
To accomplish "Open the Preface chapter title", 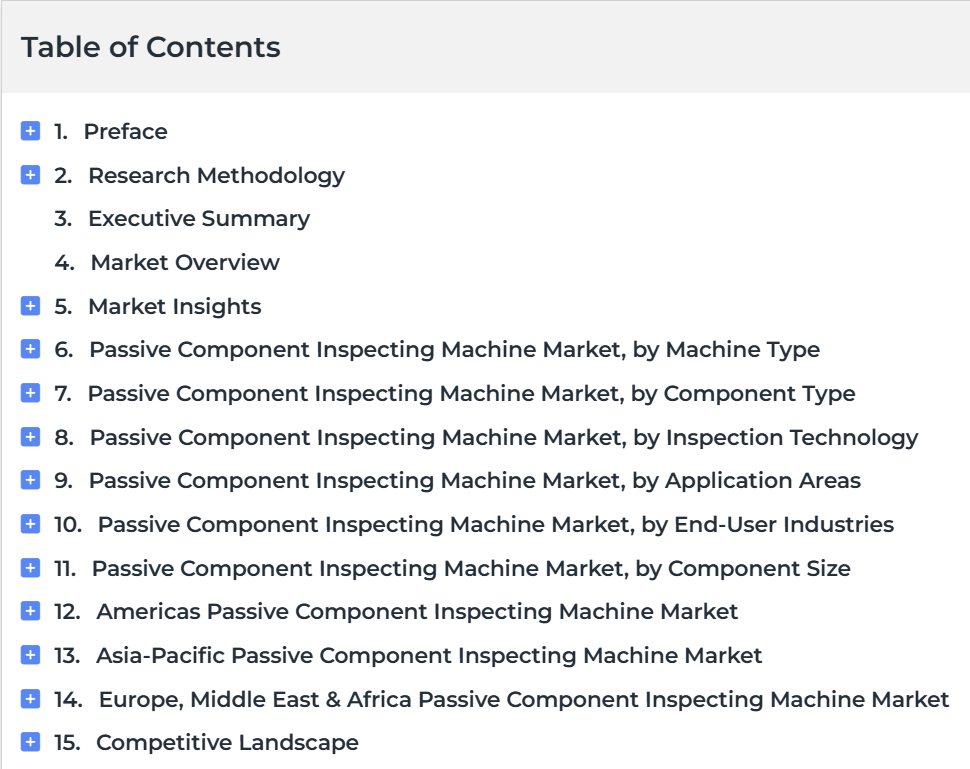I will (126, 132).
